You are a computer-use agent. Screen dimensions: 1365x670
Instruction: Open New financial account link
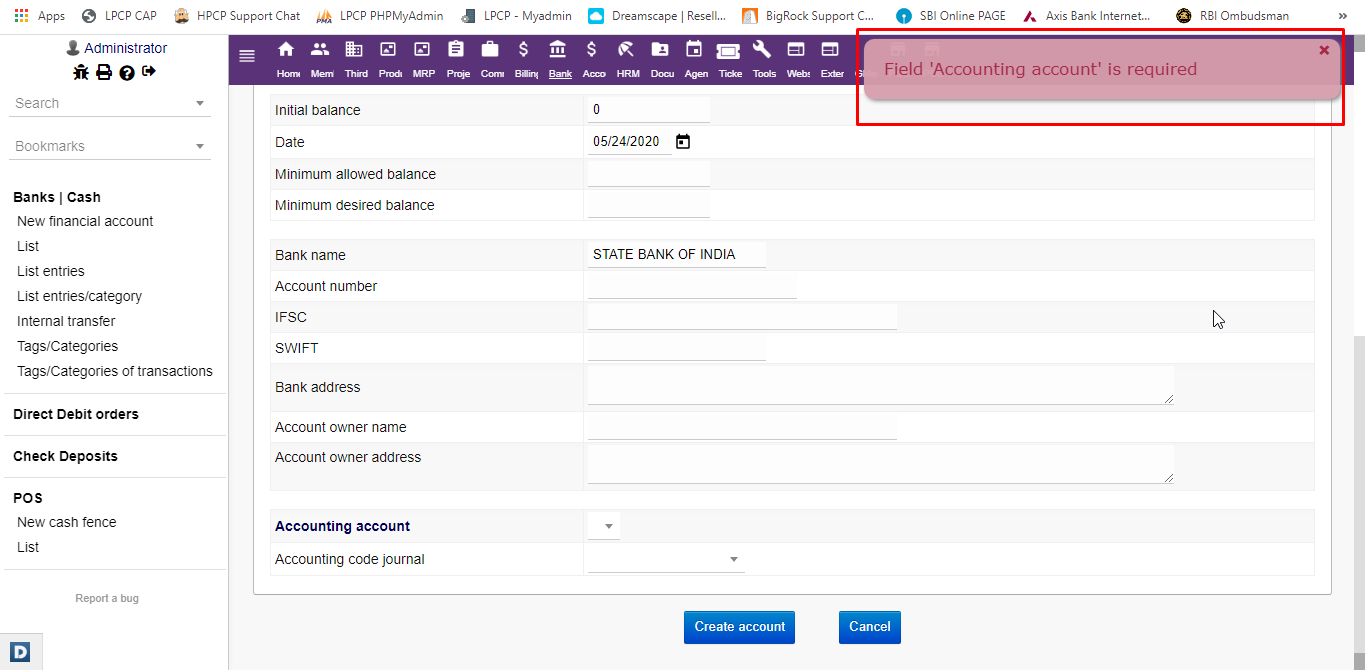click(85, 221)
